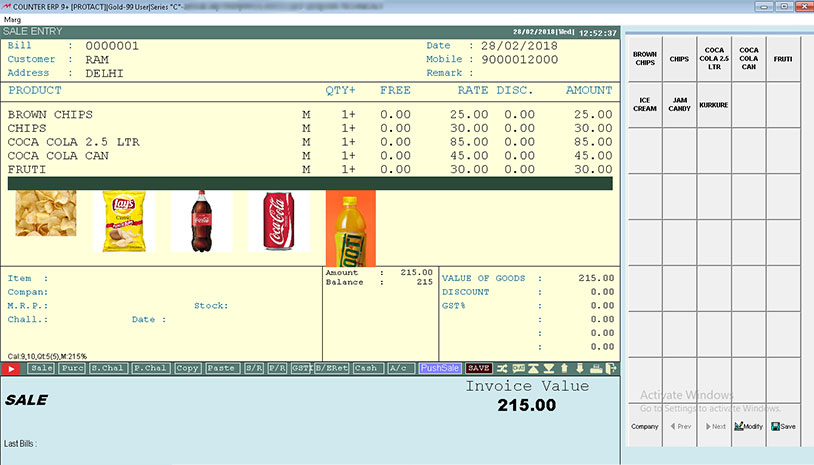Click the PushSale button
This screenshot has width=814, height=465.
click(440, 368)
